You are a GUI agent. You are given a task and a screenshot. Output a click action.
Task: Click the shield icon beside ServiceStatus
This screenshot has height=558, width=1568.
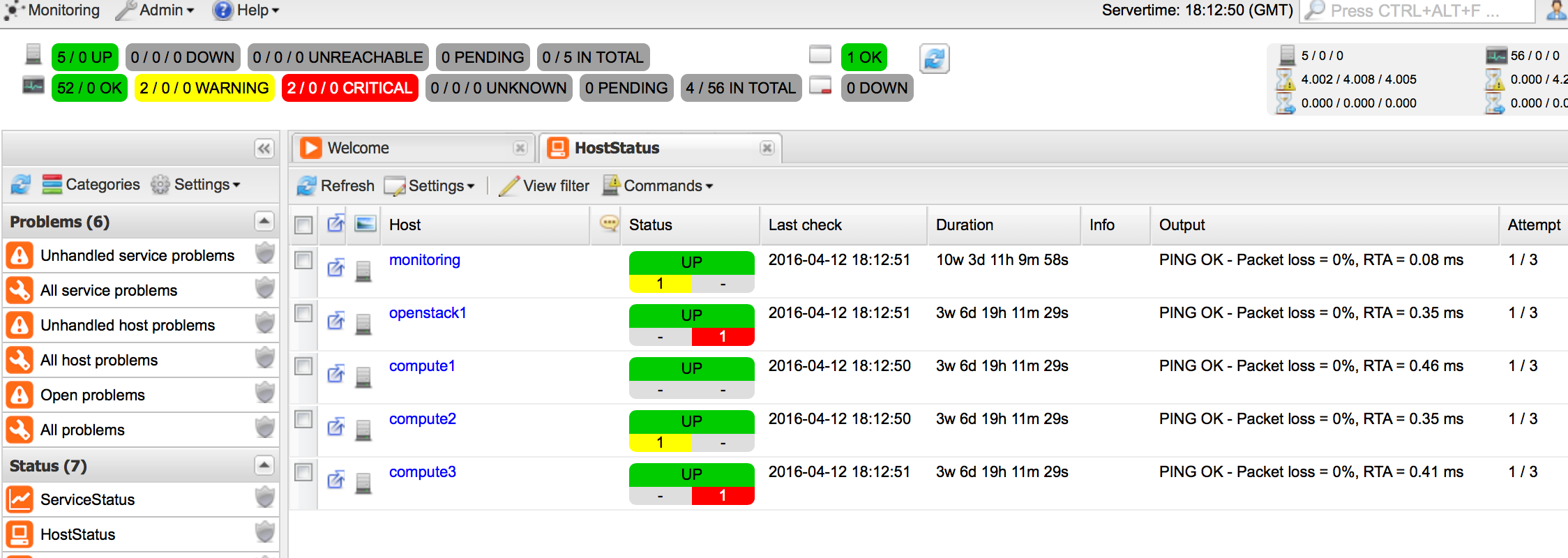tap(264, 497)
